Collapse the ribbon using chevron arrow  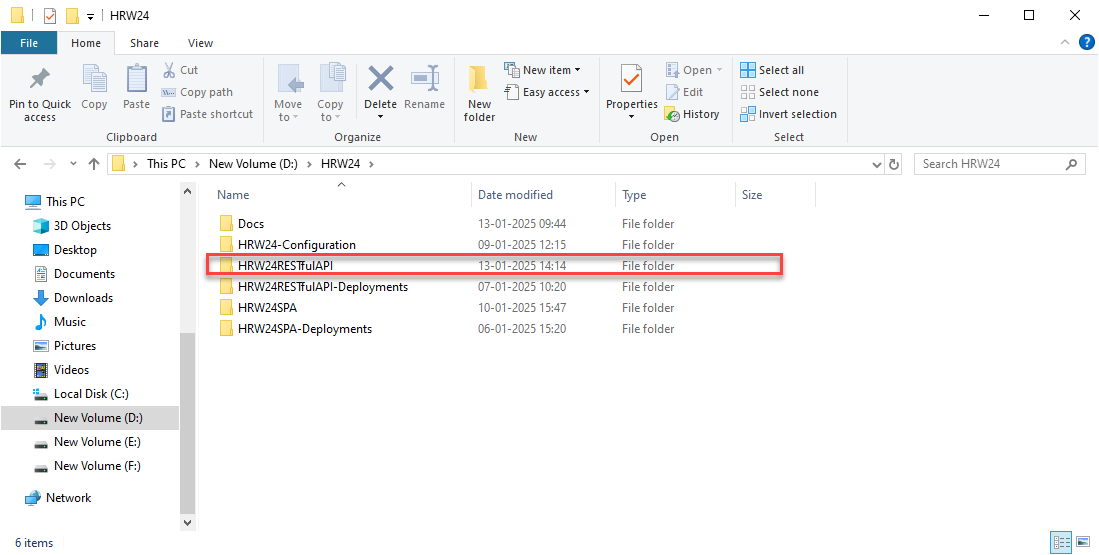point(1066,43)
